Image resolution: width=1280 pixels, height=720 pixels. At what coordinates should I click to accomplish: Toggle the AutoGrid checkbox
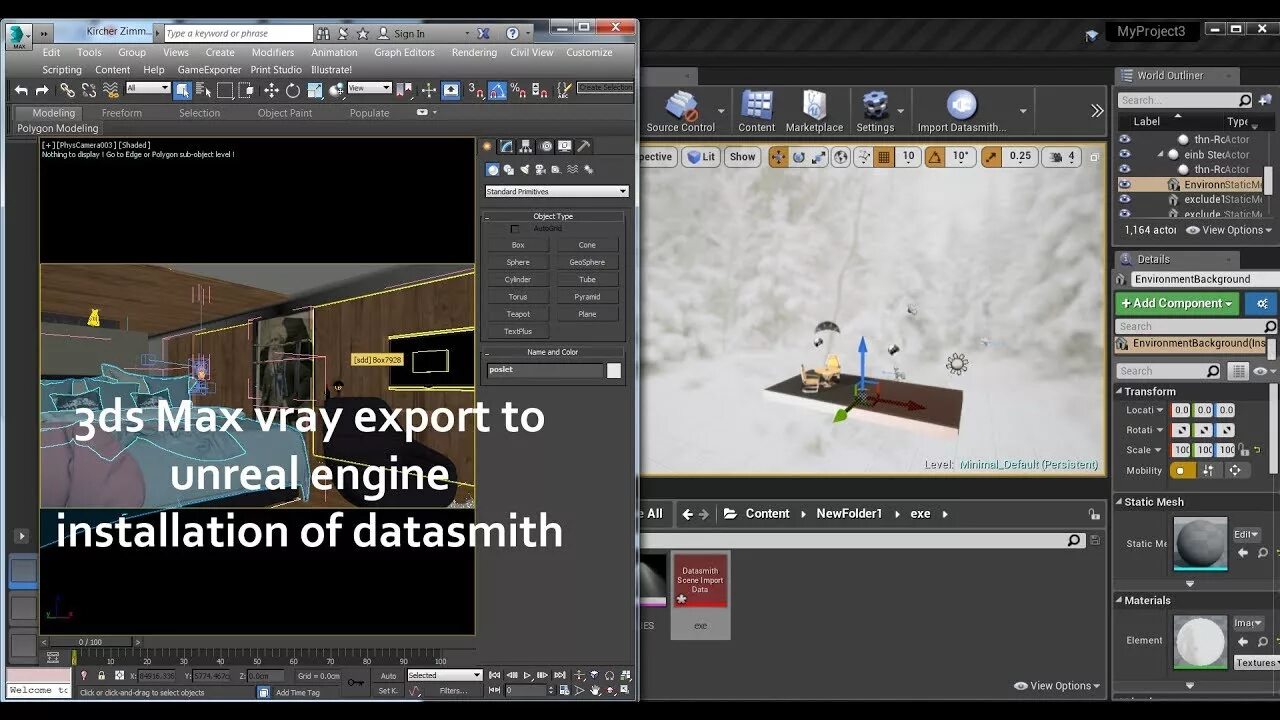515,229
